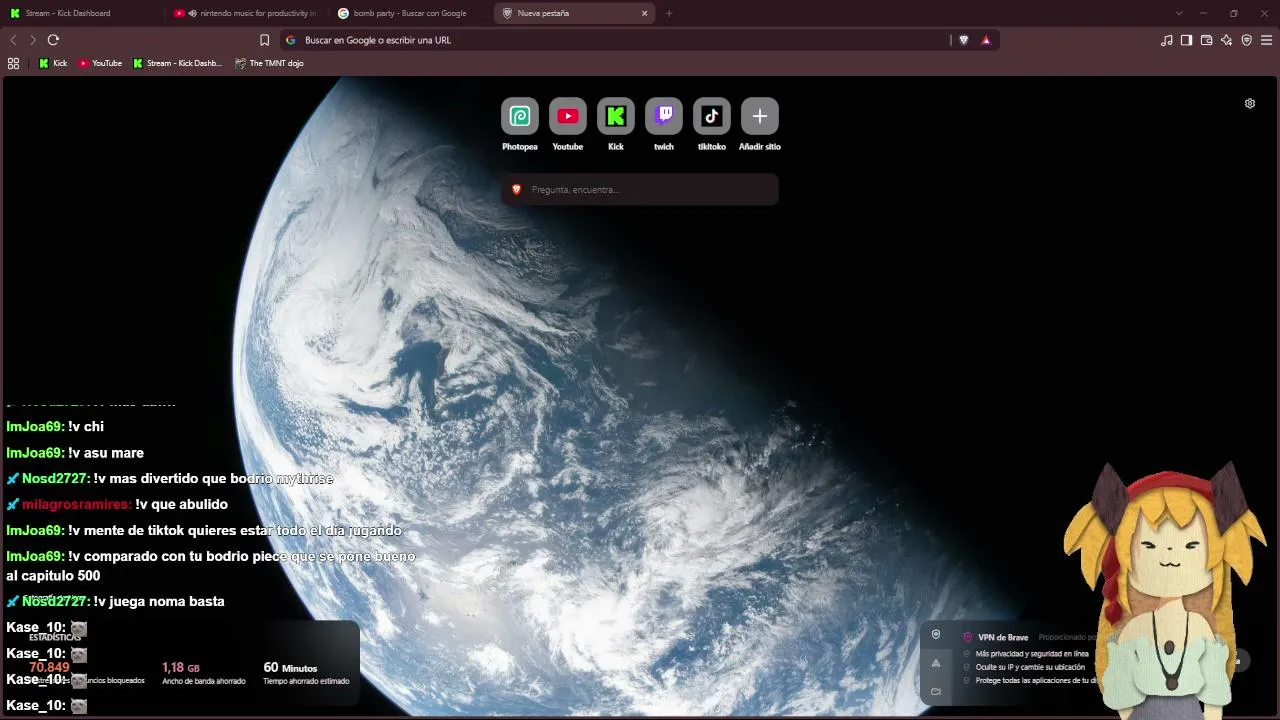Open the apps grid in bookmarks bar
The width and height of the screenshot is (1280, 720).
(13, 63)
